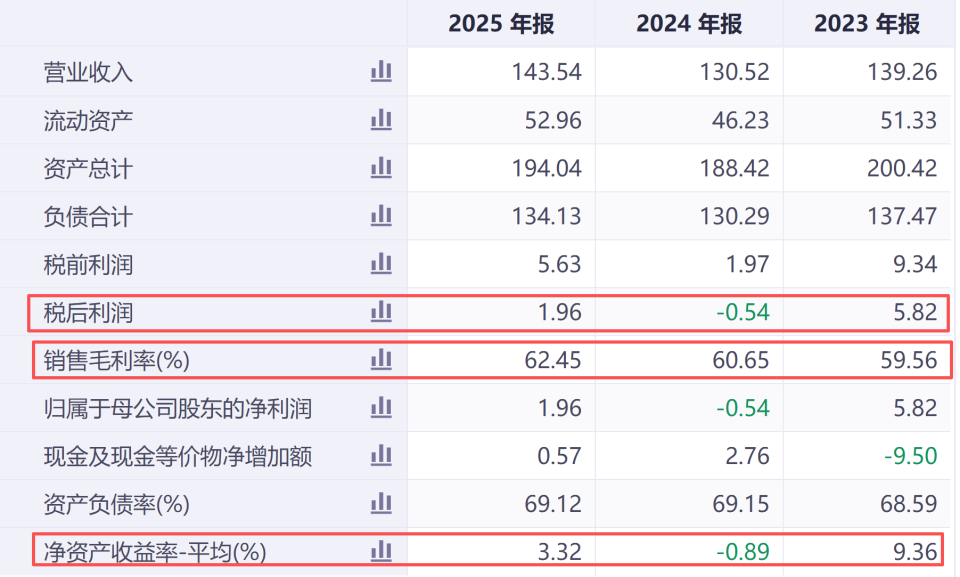Select value 143.54 in 营业收入 row

coord(546,72)
